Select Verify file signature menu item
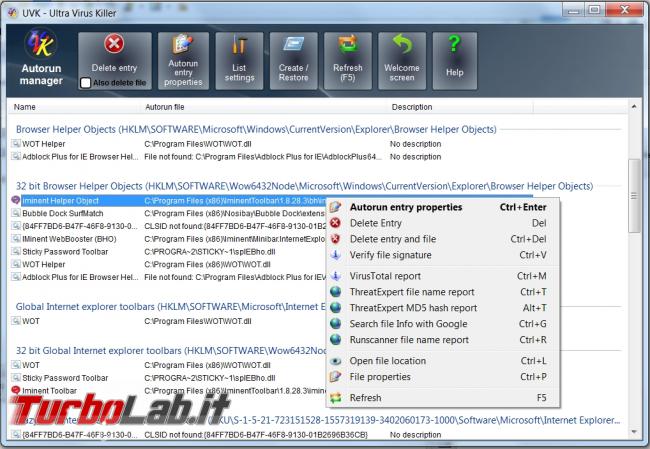650x449 pixels. coord(442,255)
